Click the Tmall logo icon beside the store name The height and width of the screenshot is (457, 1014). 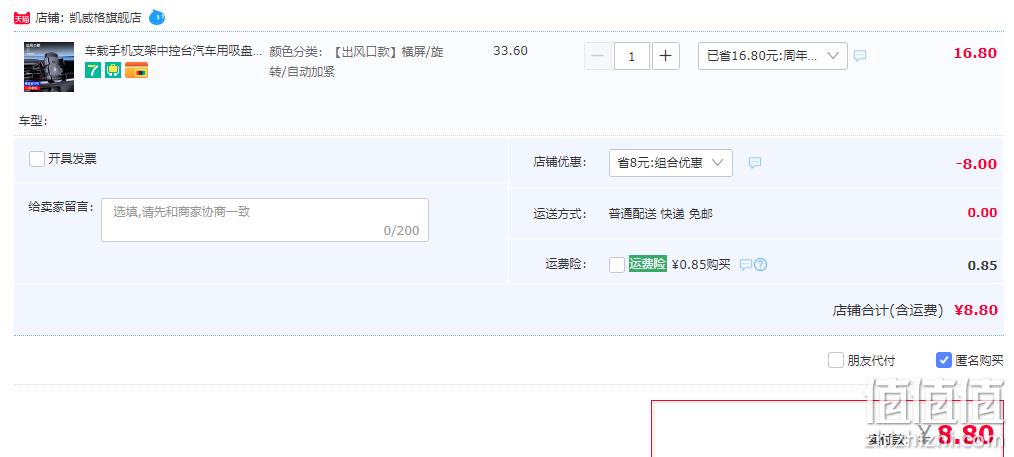point(22,18)
